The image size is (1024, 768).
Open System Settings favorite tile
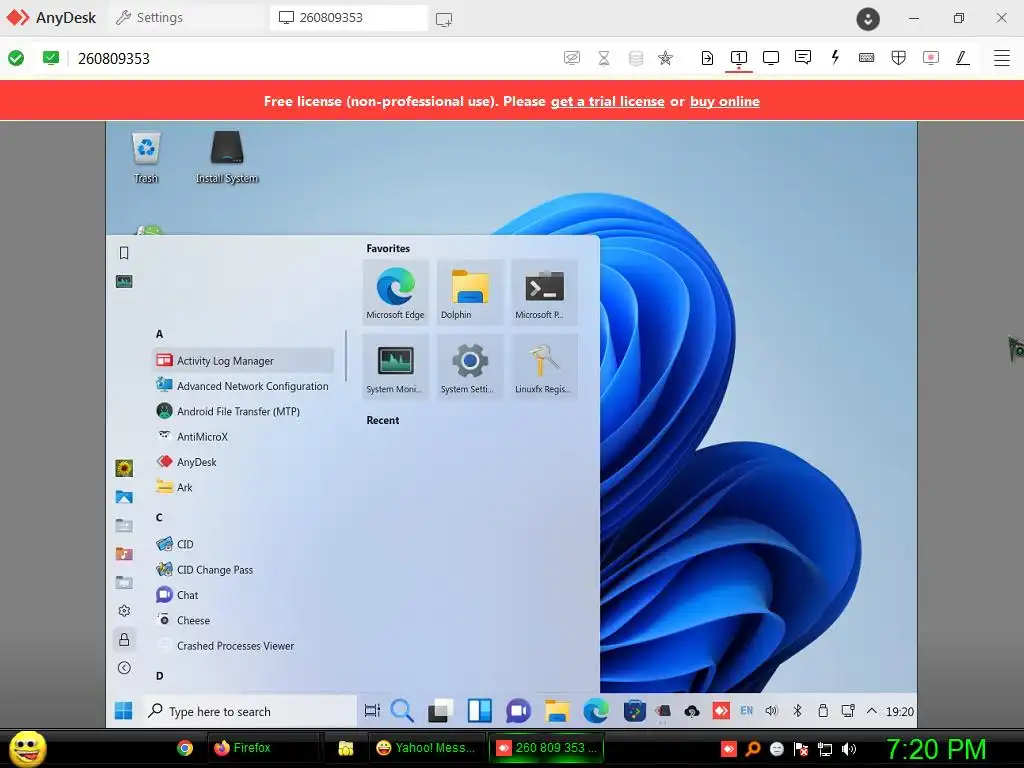point(470,366)
